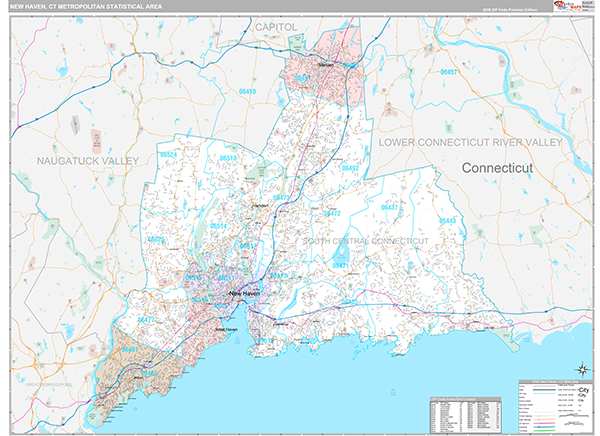Click the map legend box title
The width and height of the screenshot is (600, 436).
[x=555, y=382]
